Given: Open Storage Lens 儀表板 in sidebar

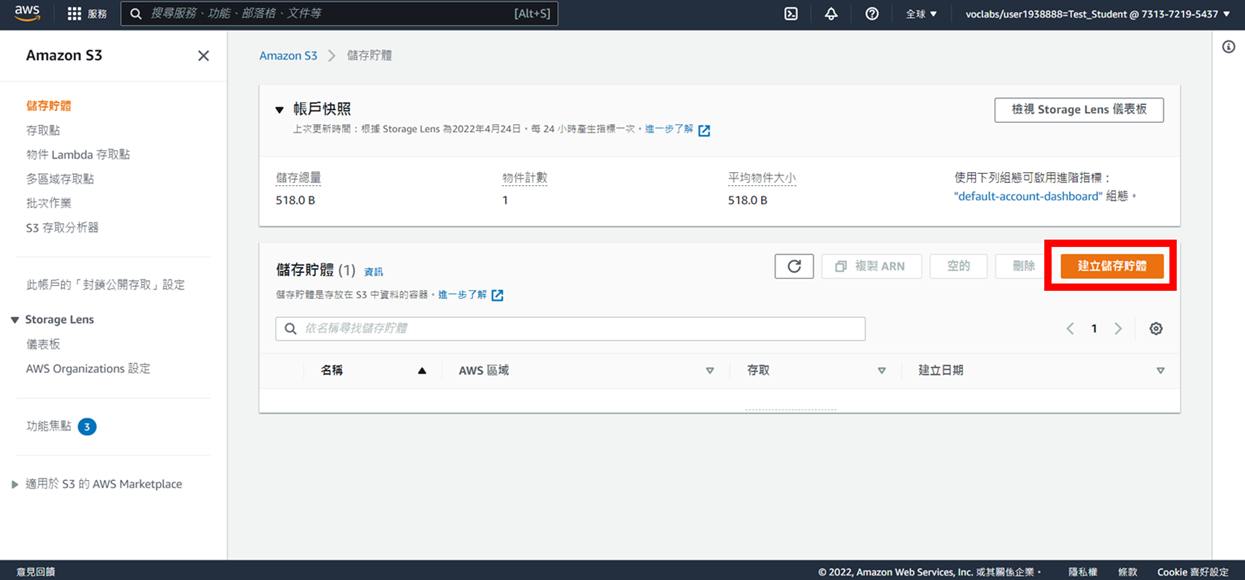Looking at the screenshot, I should (43, 344).
